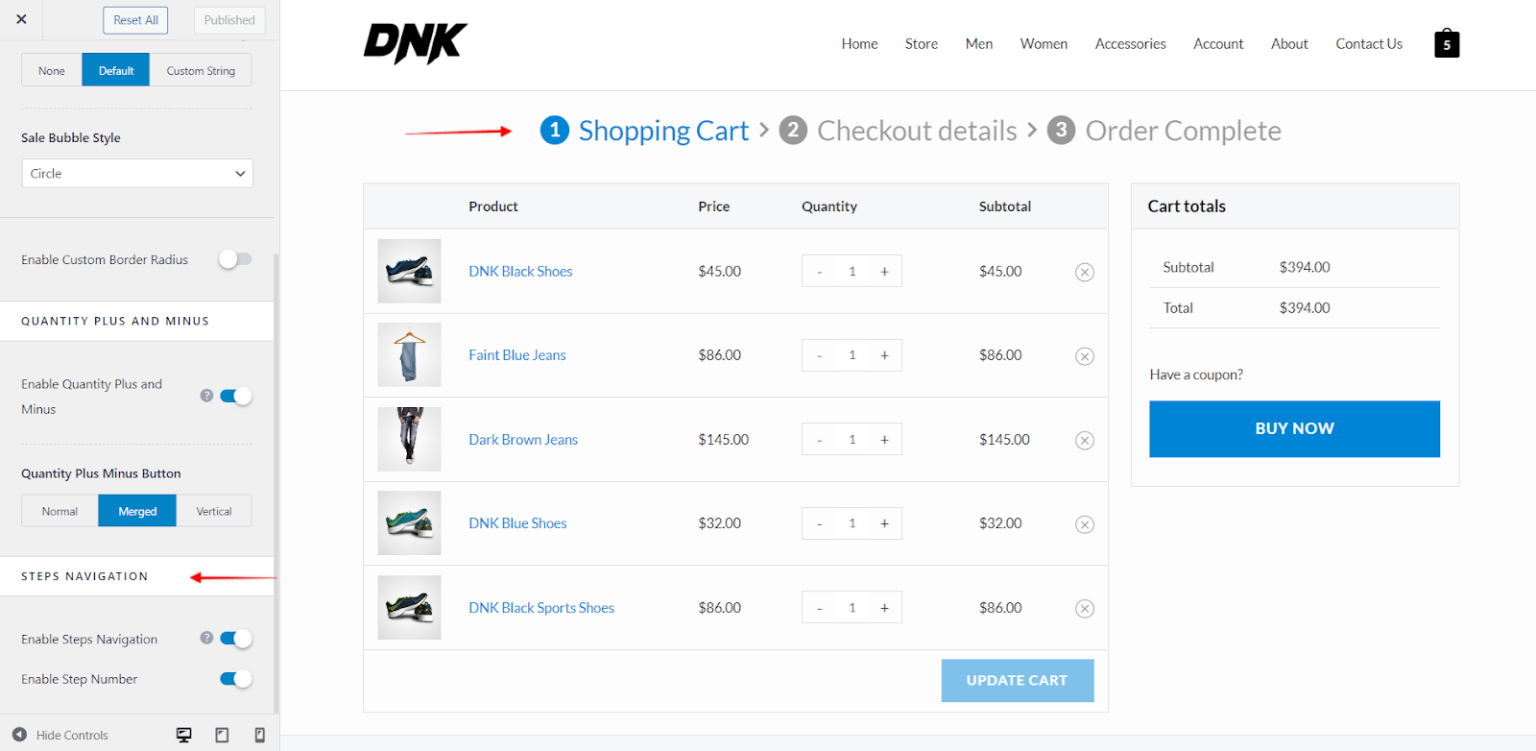
Task: Remove Dark Brown Jeans from cart
Action: point(1084,440)
